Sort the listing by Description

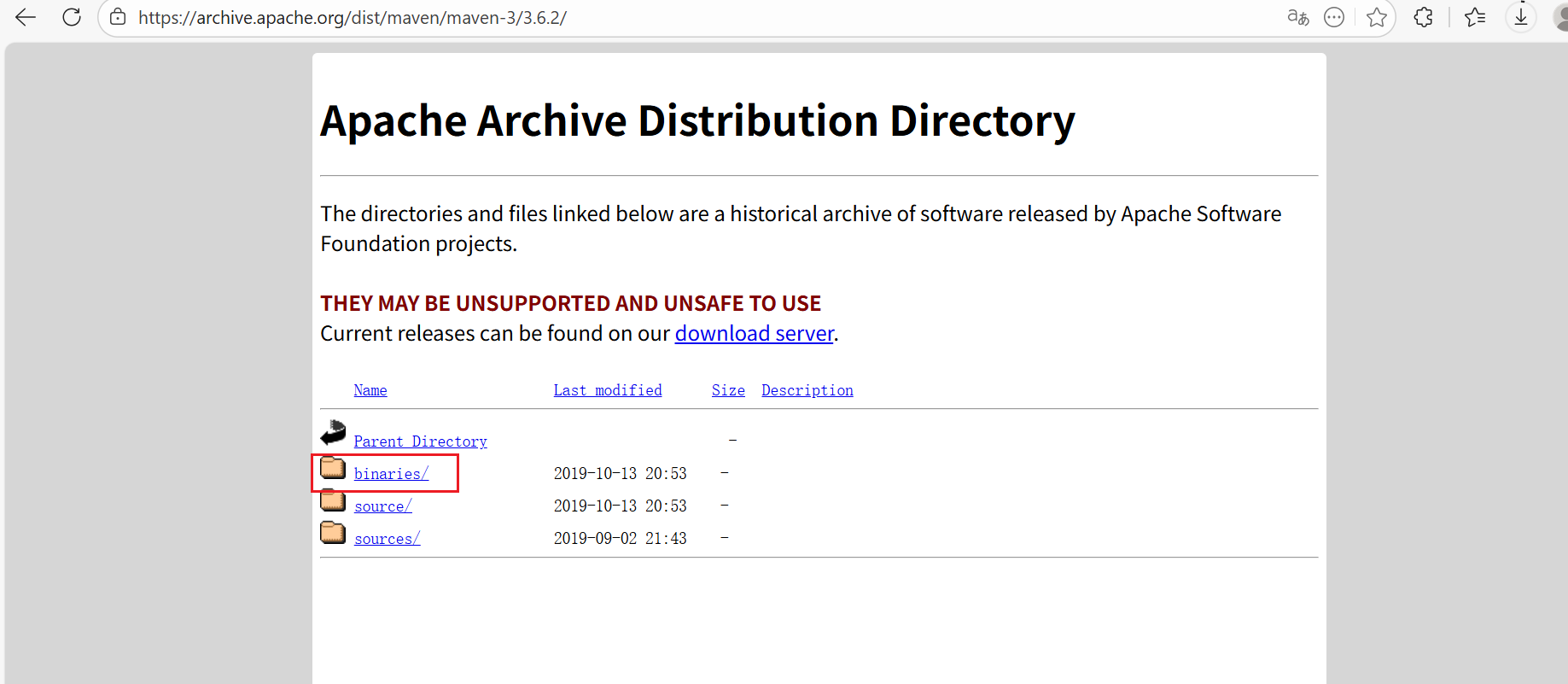pyautogui.click(x=807, y=390)
